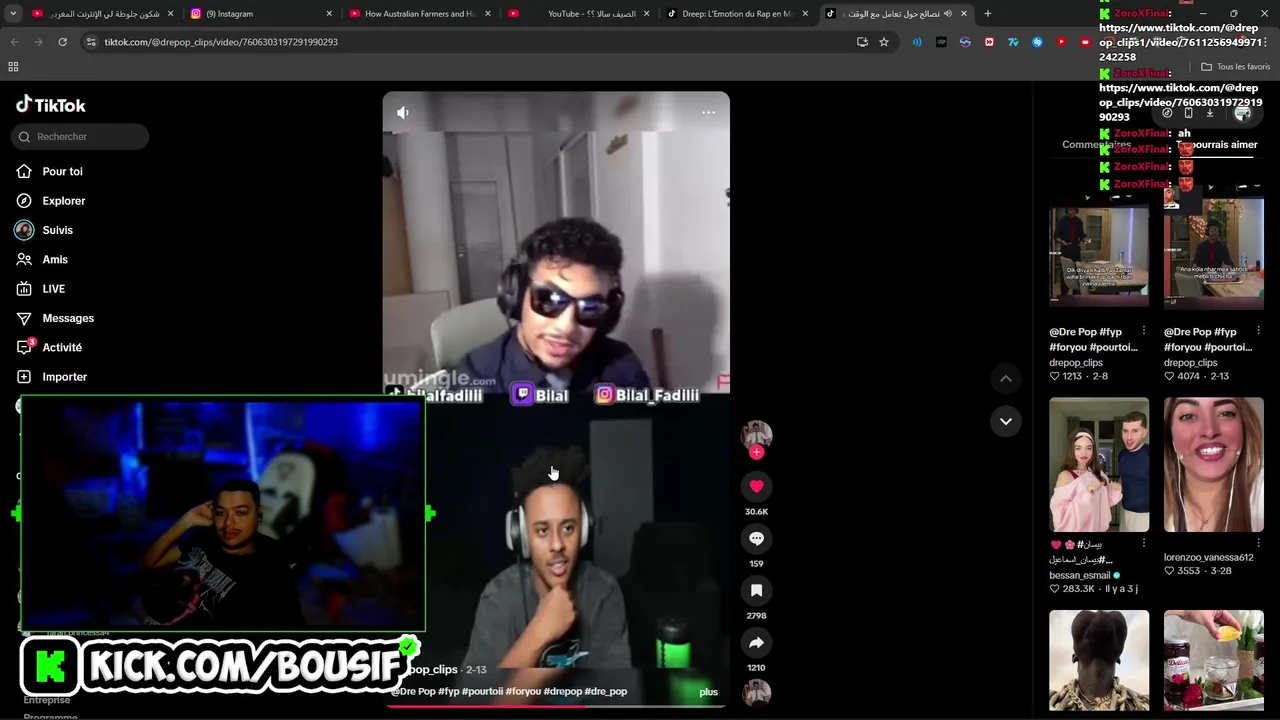
Task: Click the TikTok logo
Action: point(51,105)
